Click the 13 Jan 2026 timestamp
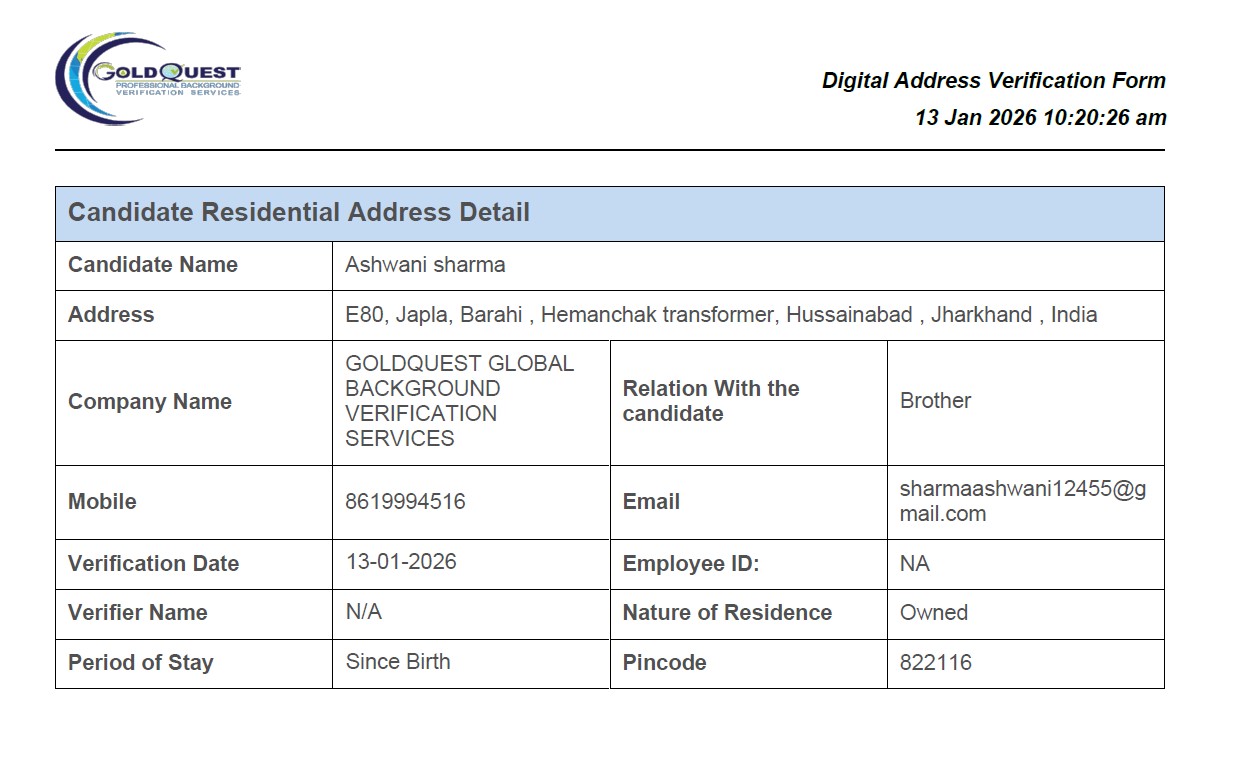This screenshot has width=1234, height=784. (x=1040, y=118)
